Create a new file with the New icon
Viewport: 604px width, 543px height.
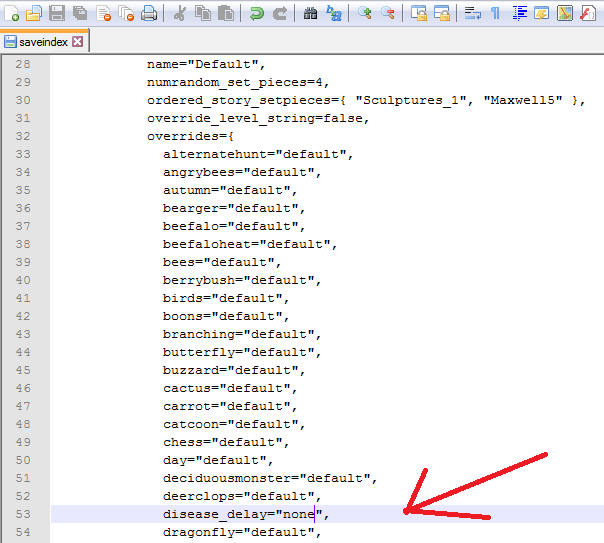click(x=11, y=13)
